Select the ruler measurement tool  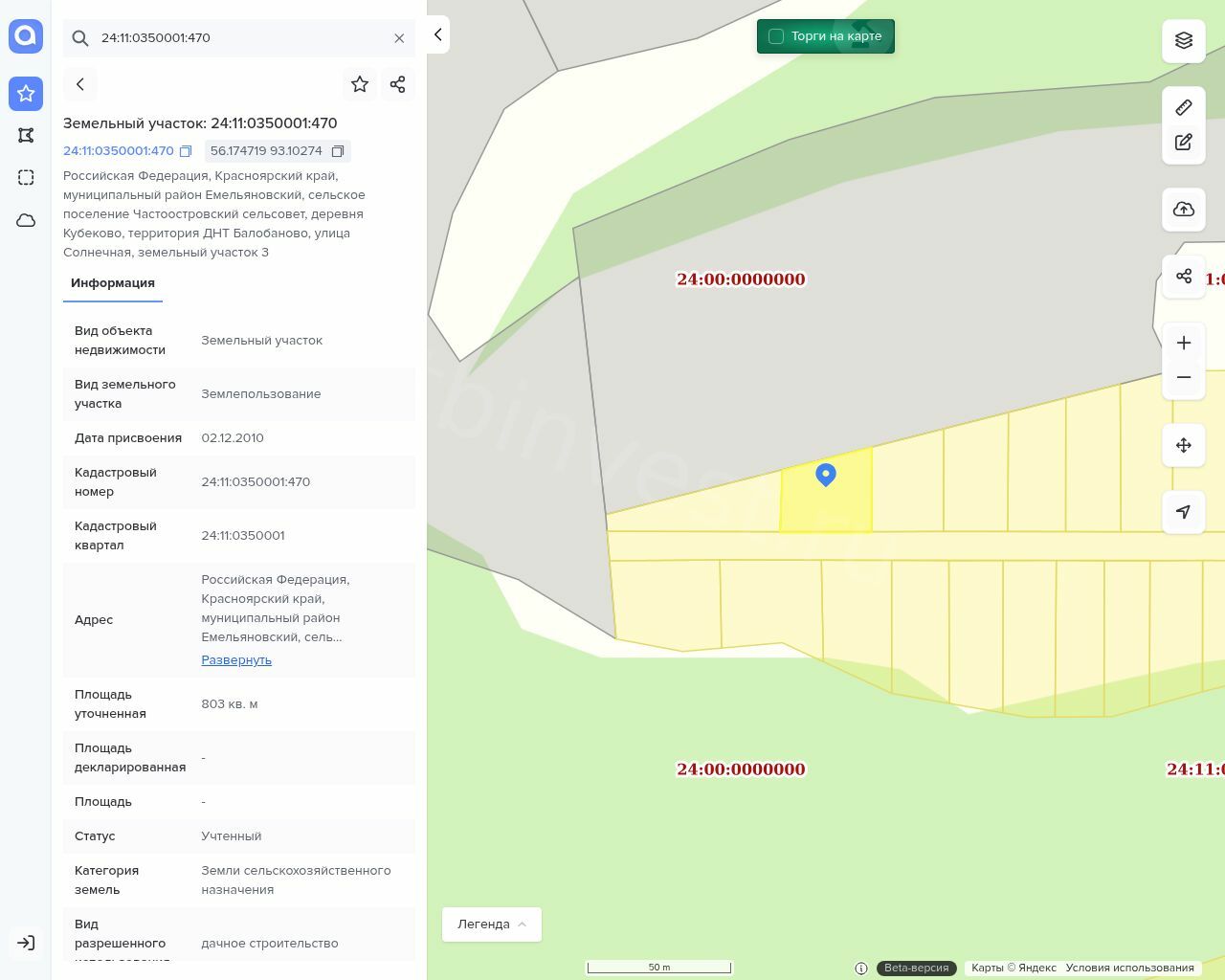point(1184,107)
